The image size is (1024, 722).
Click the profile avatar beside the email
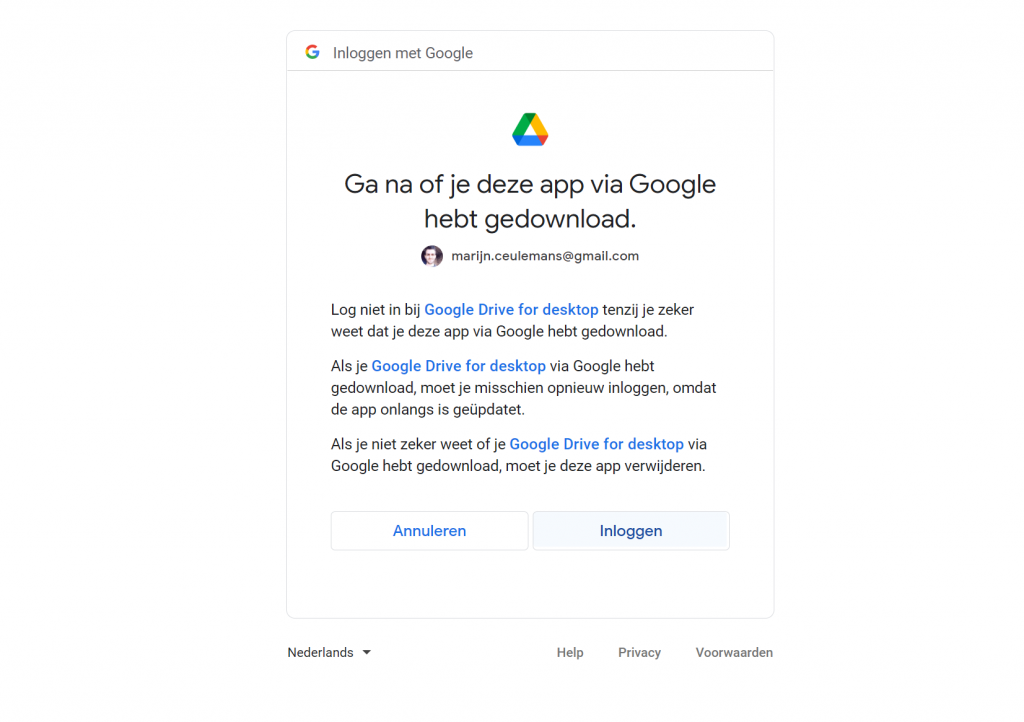[x=432, y=256]
